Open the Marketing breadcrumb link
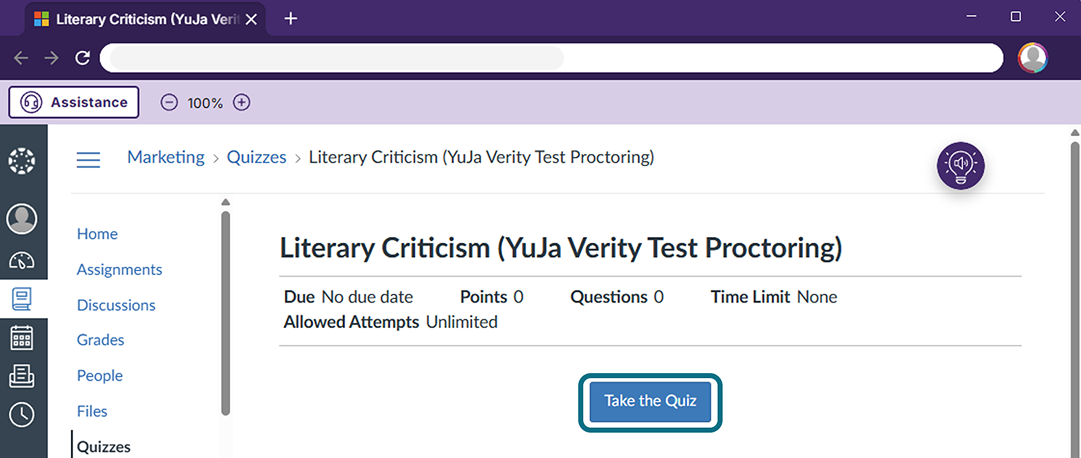The image size is (1081, 458). [x=165, y=157]
